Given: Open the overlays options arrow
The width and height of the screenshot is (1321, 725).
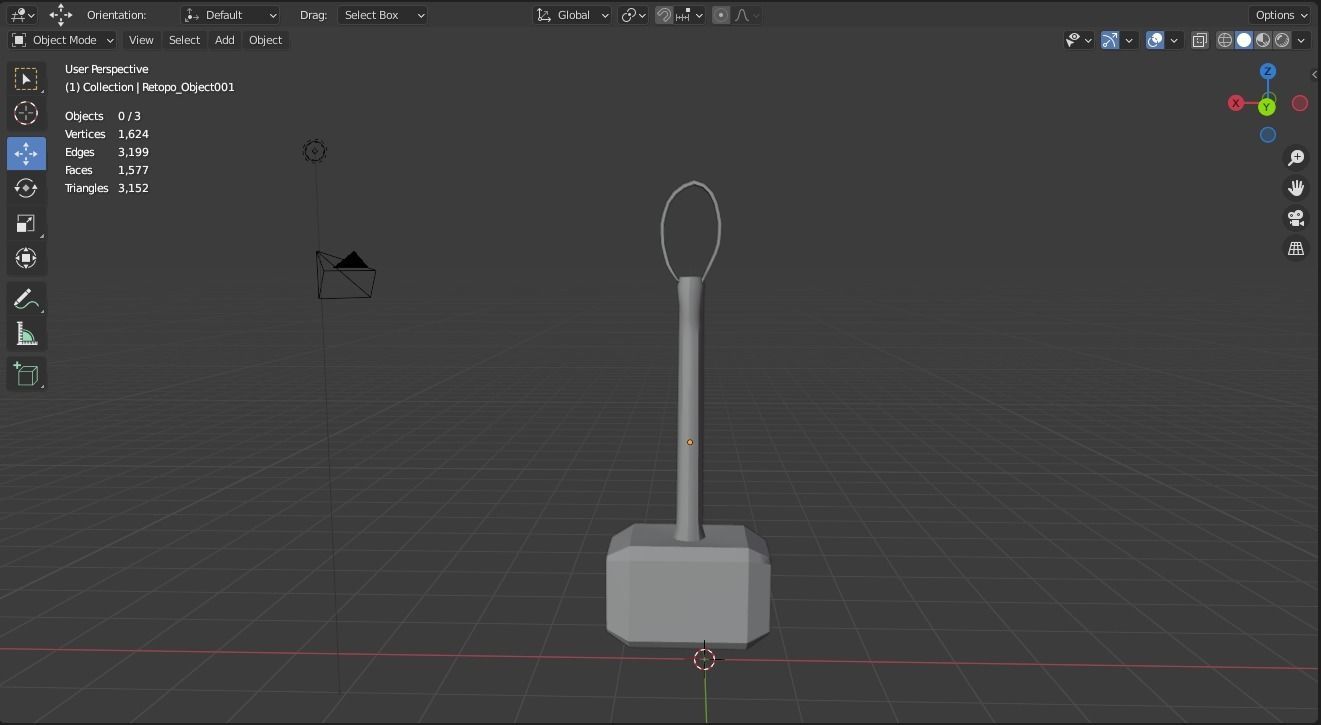Looking at the screenshot, I should 1174,40.
